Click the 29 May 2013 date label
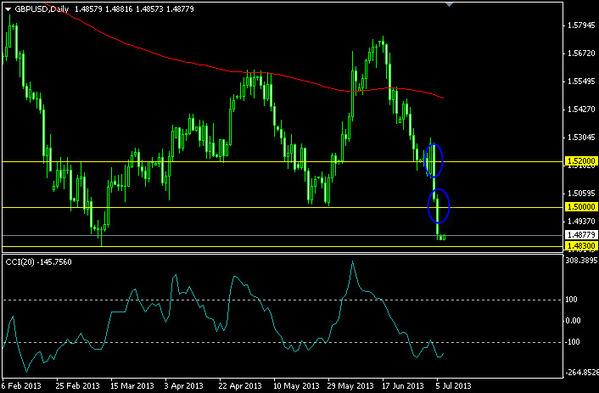This screenshot has height=393, width=599. [351, 386]
